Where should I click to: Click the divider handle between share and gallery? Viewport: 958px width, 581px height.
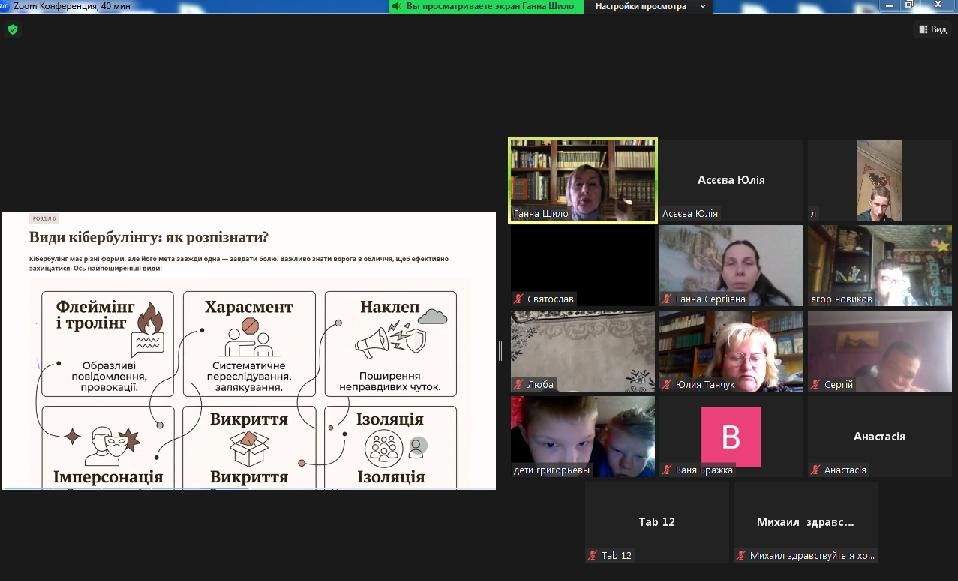501,350
